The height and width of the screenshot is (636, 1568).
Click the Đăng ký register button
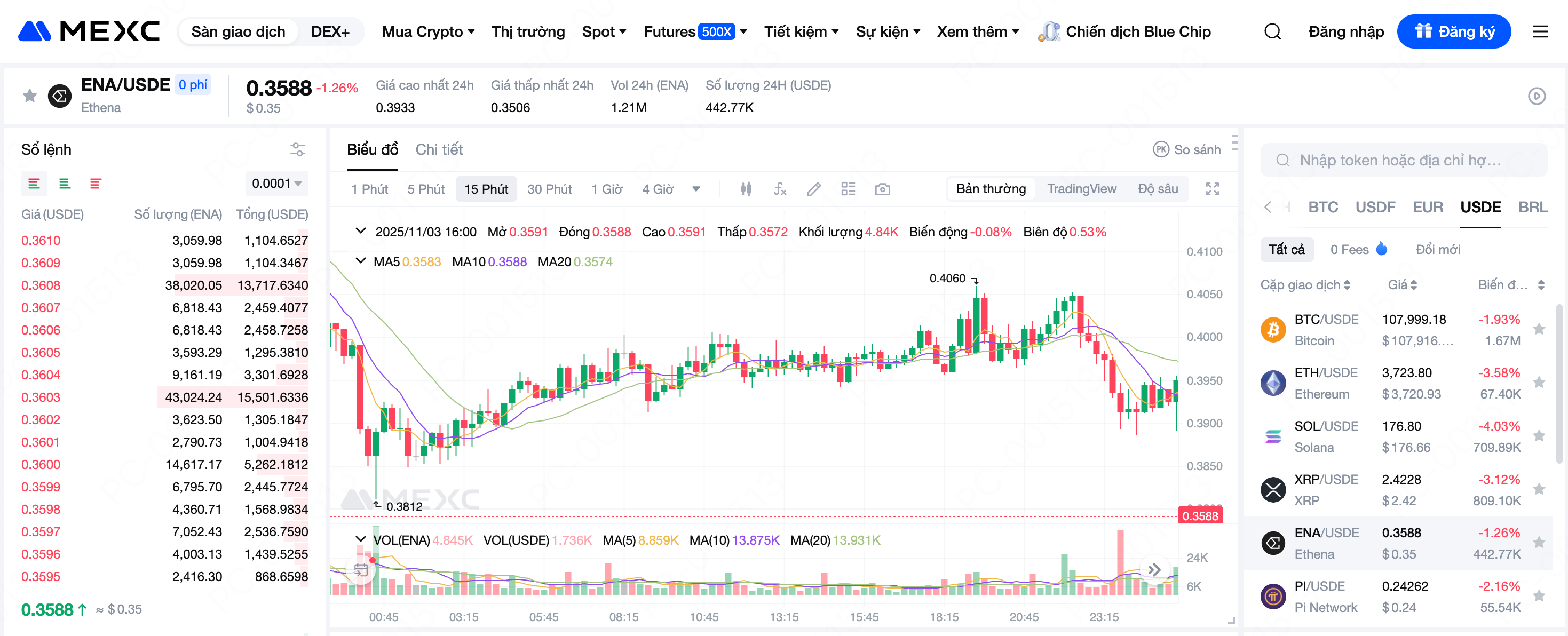click(x=1454, y=31)
